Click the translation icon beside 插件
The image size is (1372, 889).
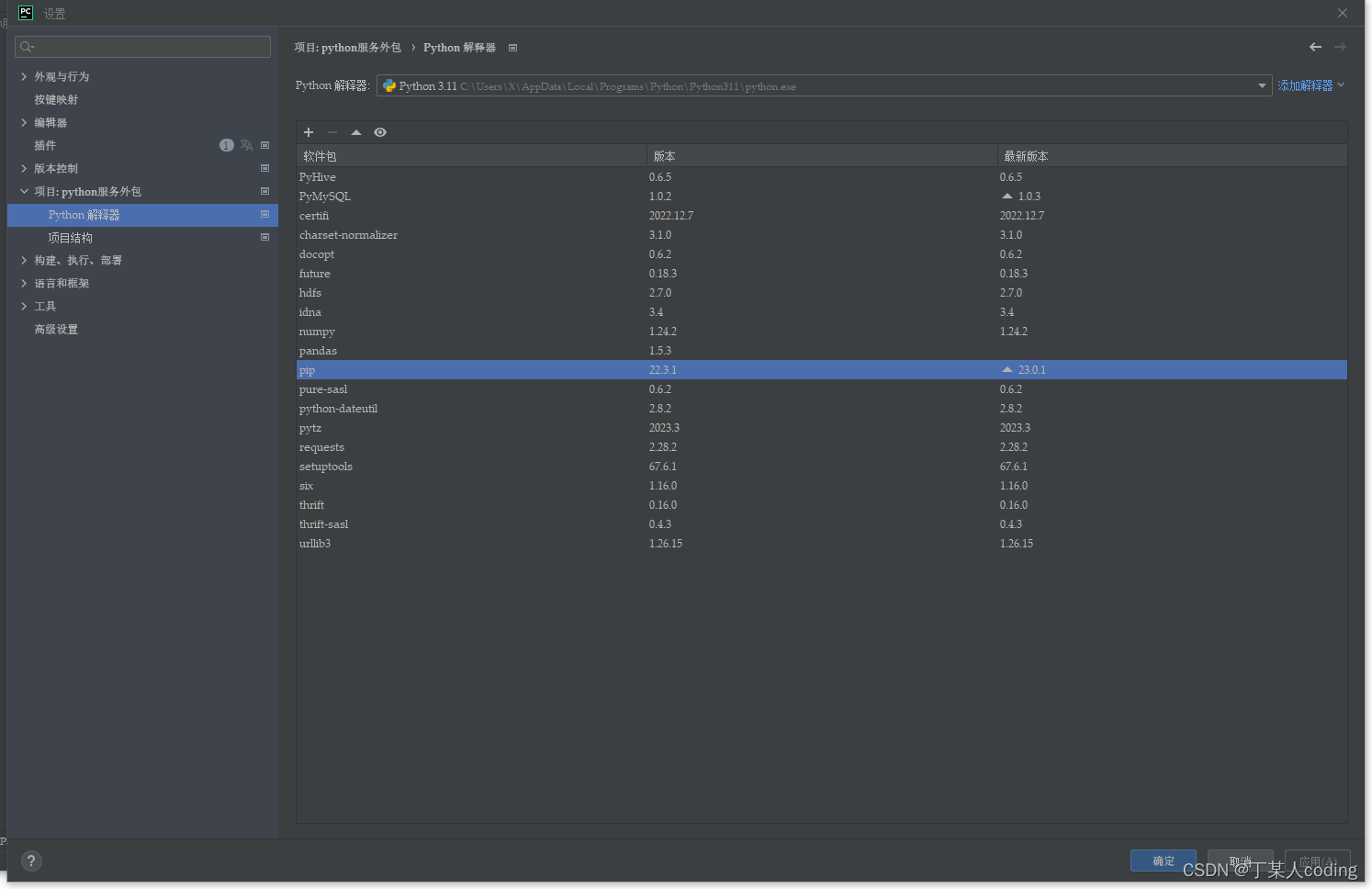[x=246, y=145]
